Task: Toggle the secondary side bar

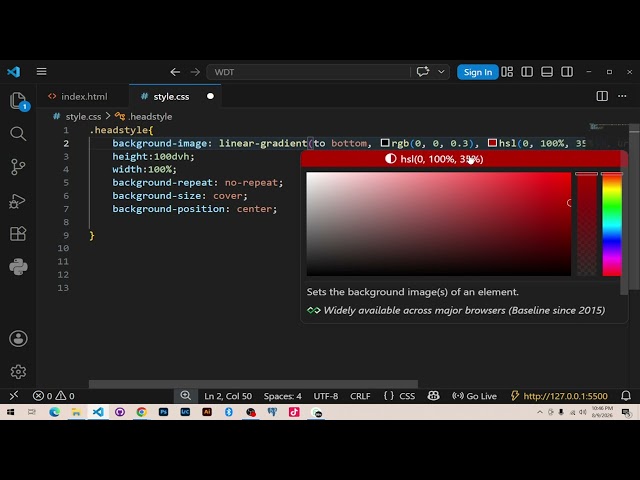Action: 567,72
